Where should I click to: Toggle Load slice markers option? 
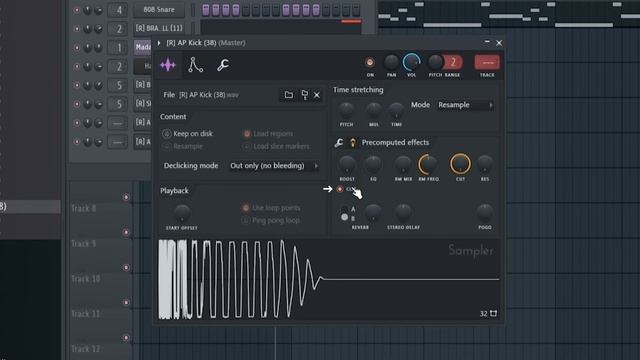click(x=276, y=146)
